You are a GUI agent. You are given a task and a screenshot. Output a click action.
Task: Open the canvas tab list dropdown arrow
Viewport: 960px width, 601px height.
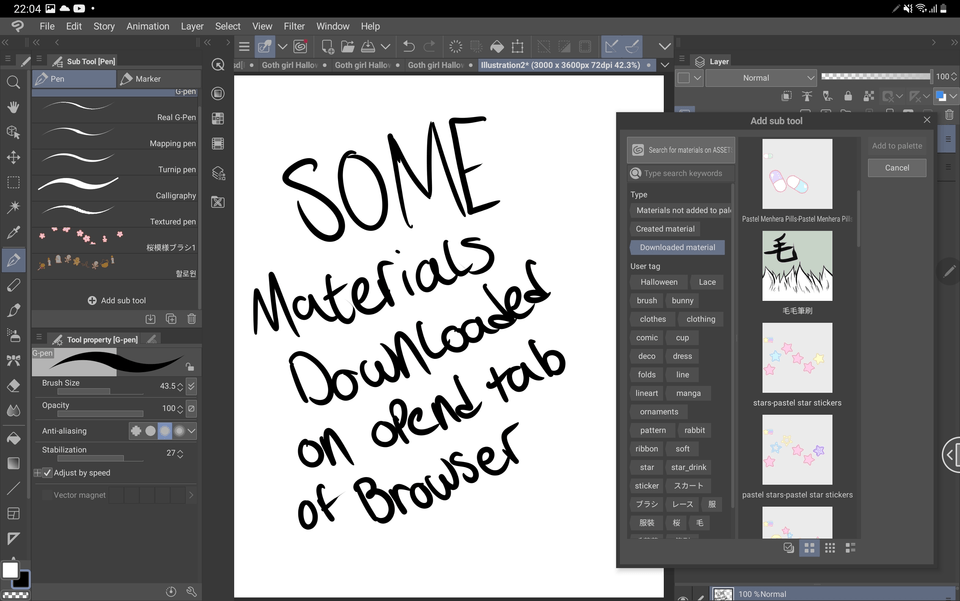(665, 65)
